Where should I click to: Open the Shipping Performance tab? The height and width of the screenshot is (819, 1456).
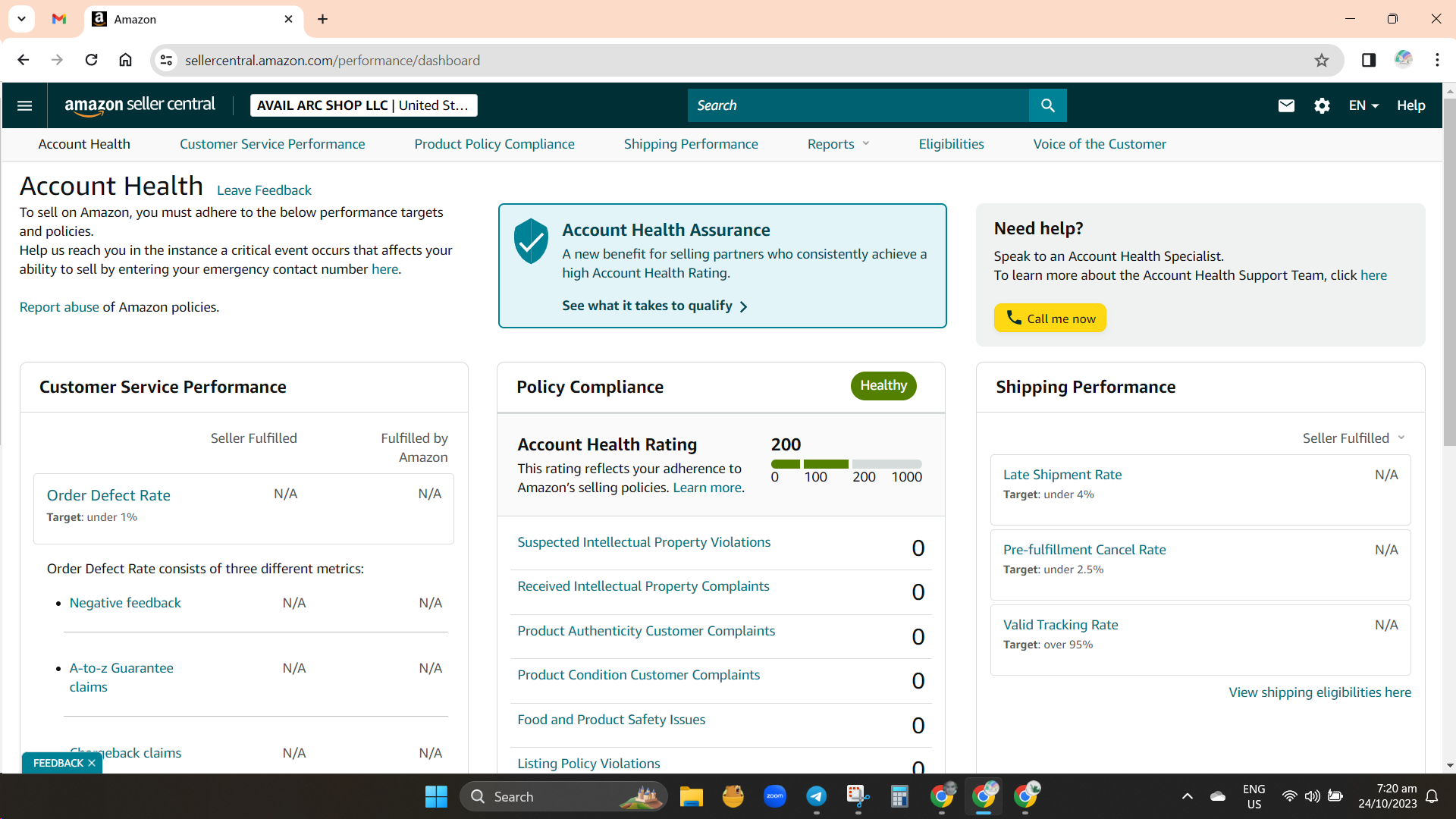[691, 144]
